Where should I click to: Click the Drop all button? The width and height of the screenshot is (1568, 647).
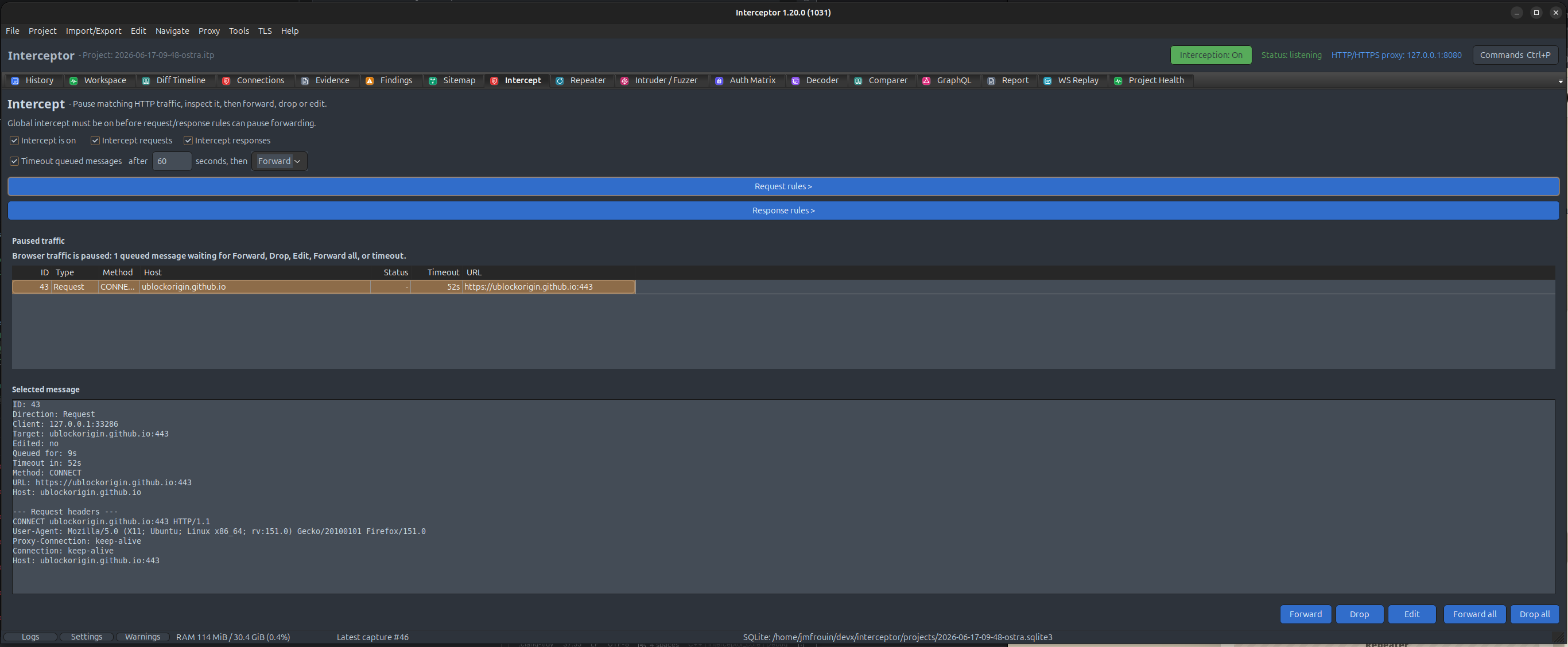tap(1535, 614)
